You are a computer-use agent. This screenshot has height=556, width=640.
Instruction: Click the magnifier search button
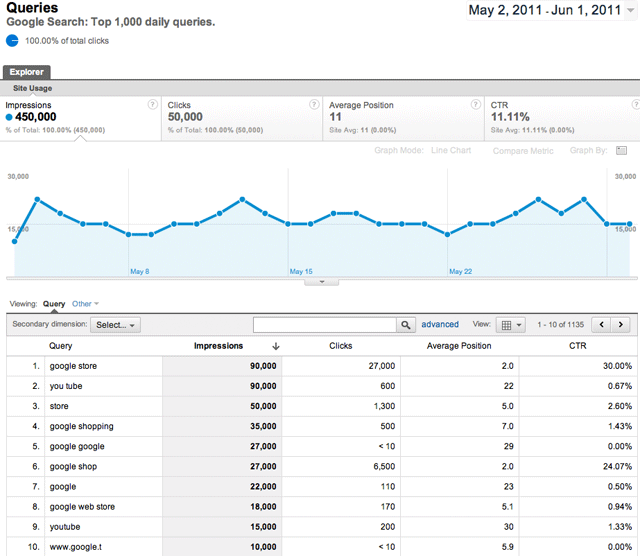tap(405, 325)
